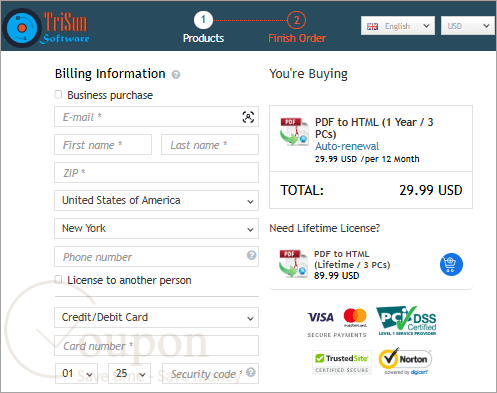This screenshot has height=393, width=497.
Task: Check the Business purchase checkbox
Action: [x=58, y=95]
